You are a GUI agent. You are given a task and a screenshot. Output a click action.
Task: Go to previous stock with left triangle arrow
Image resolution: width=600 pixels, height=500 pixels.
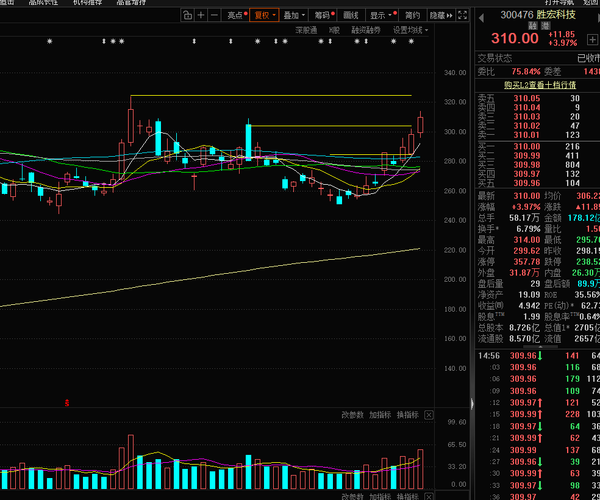point(481,18)
